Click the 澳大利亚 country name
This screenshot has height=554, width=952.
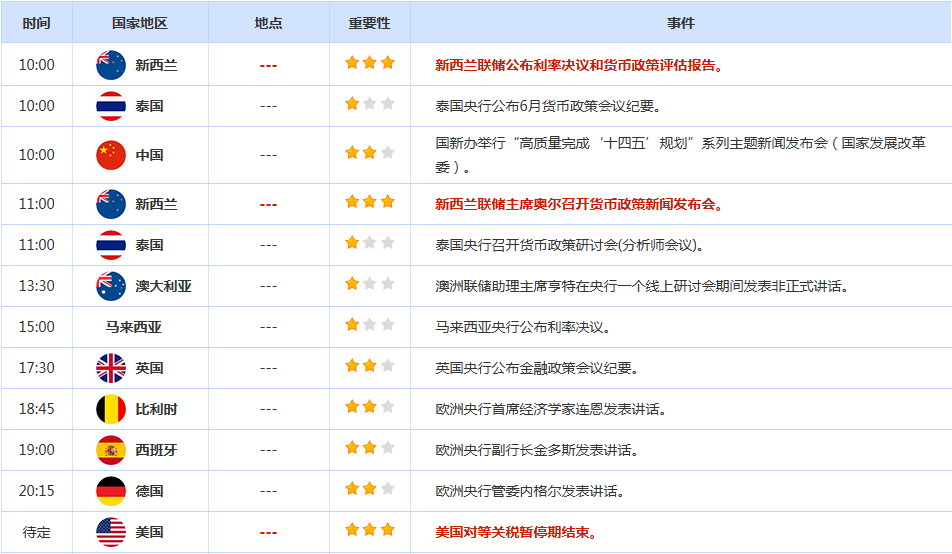[163, 286]
